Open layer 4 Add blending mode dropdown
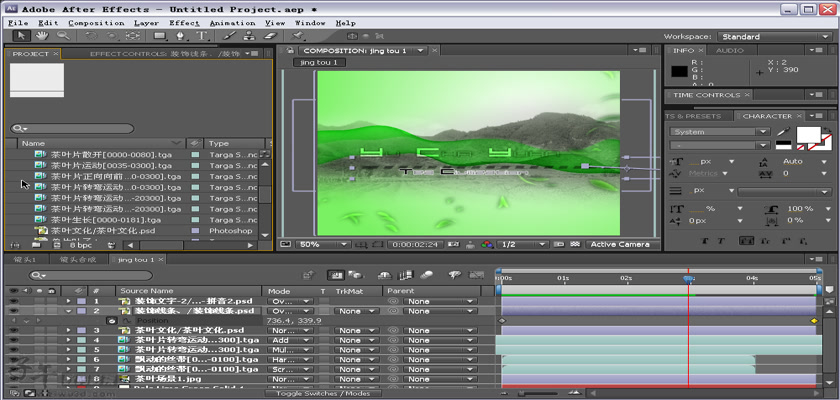 coord(290,340)
